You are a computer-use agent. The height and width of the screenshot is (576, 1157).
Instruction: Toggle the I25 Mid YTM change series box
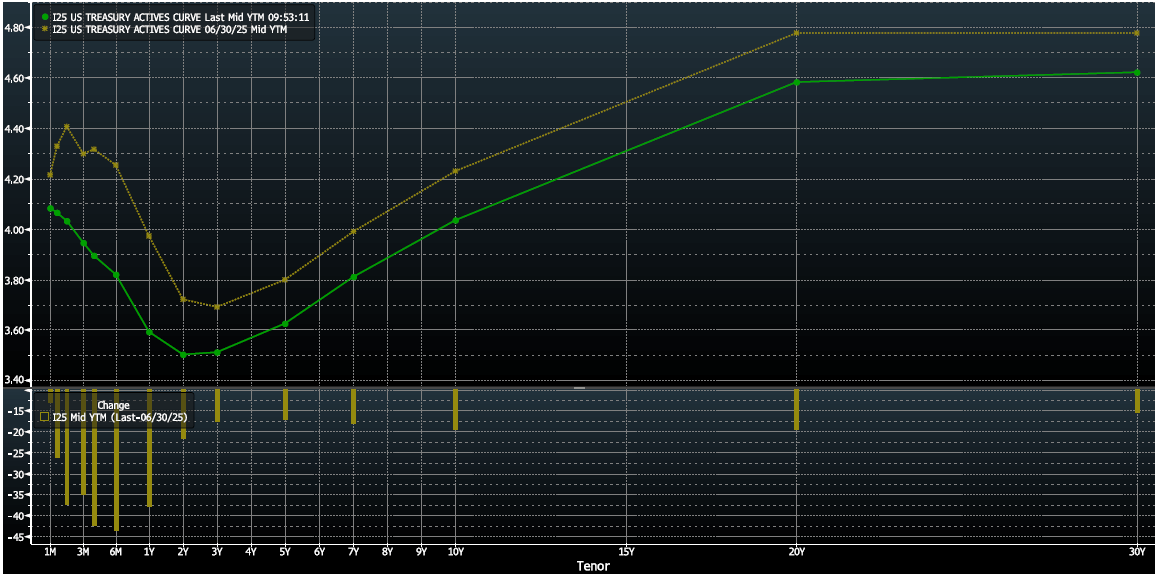(x=44, y=417)
